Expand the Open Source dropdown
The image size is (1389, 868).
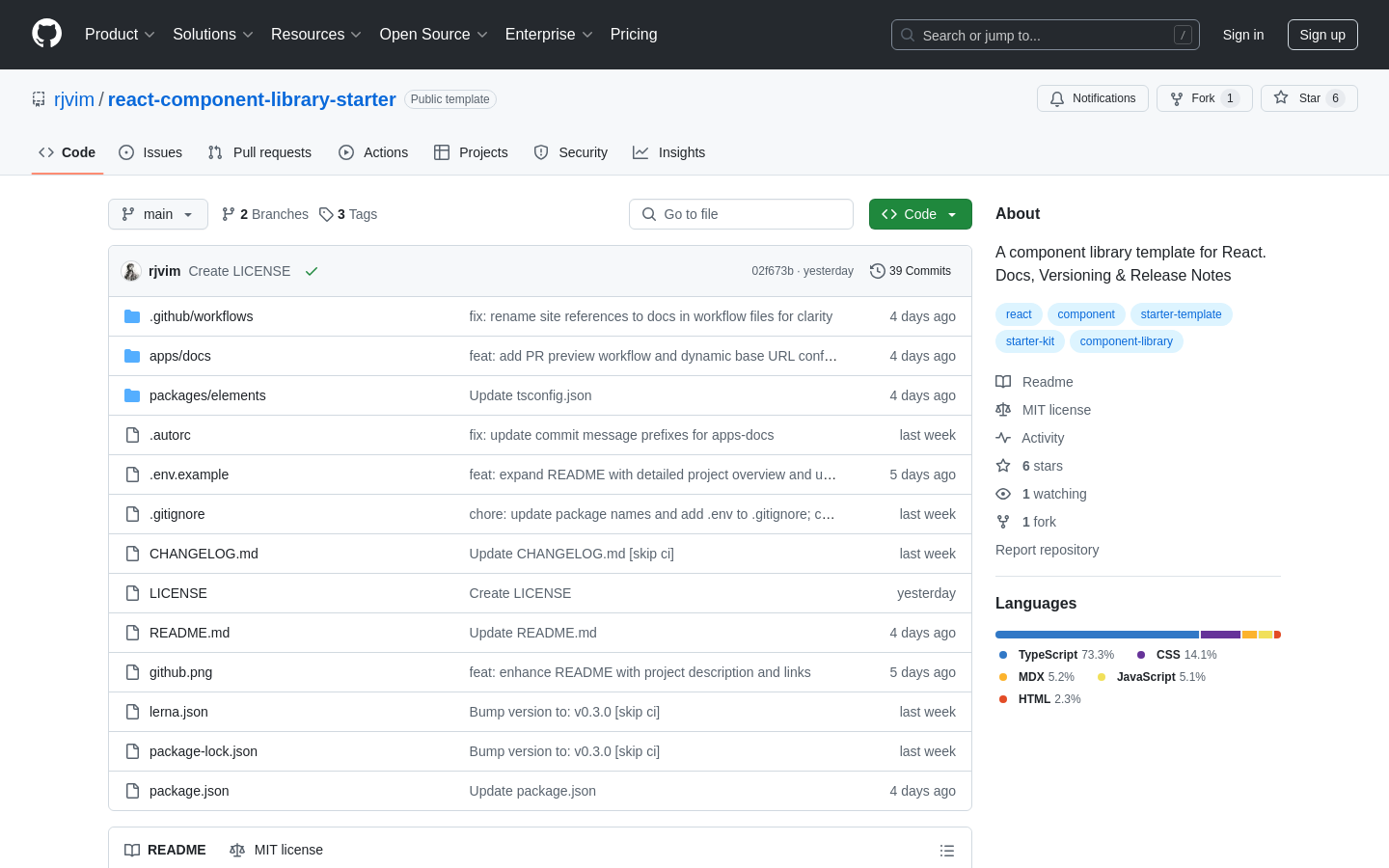[x=434, y=34]
